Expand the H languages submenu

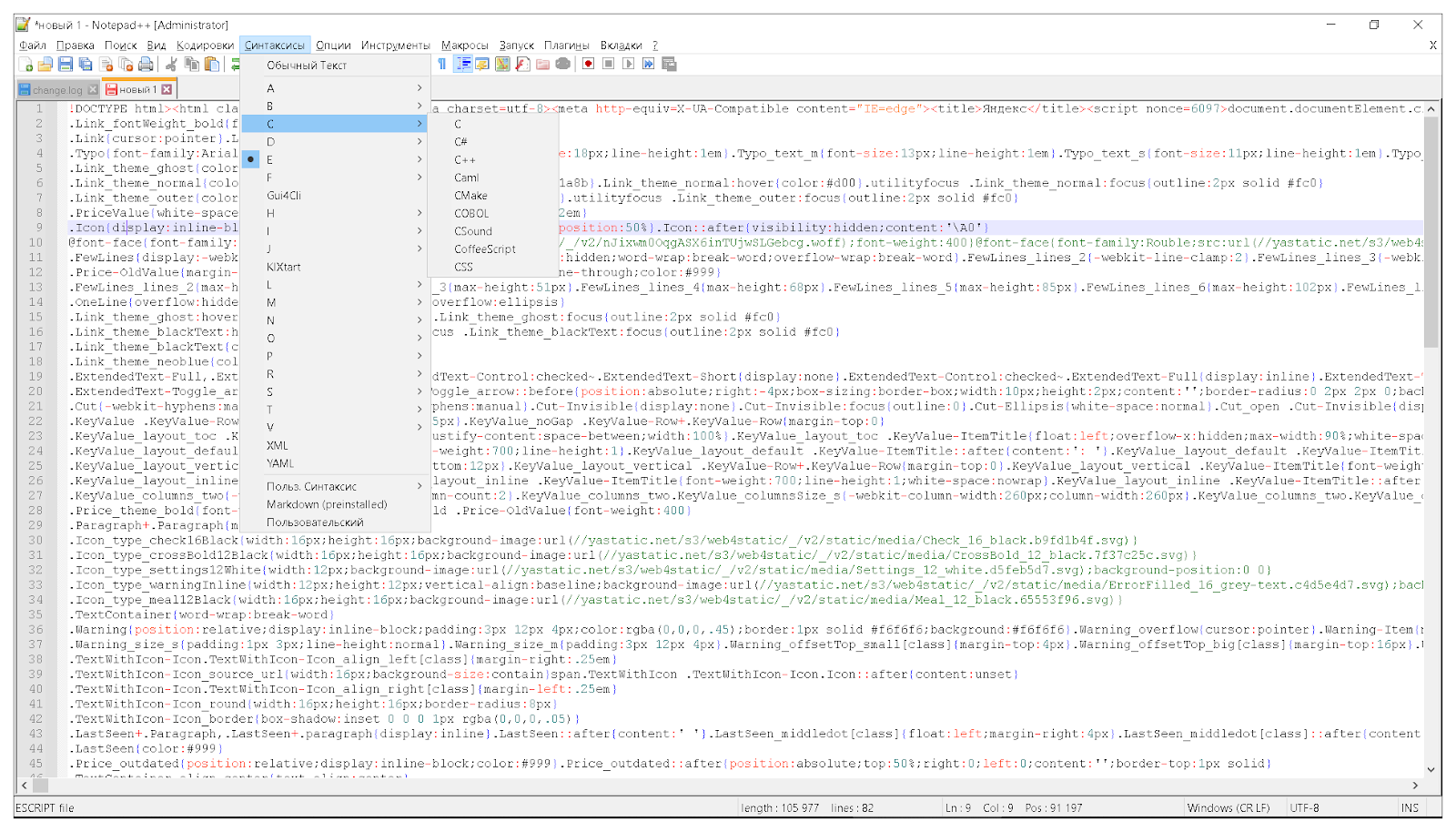coord(335,213)
